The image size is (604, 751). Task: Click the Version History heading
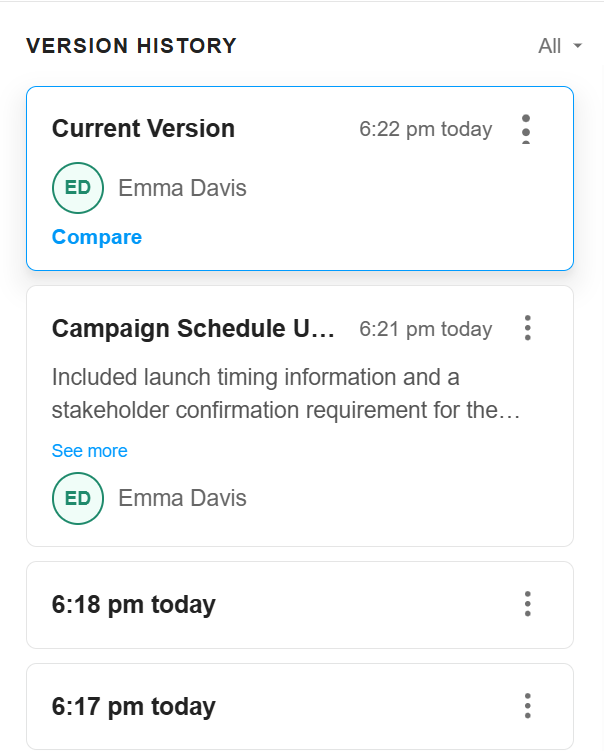[131, 46]
